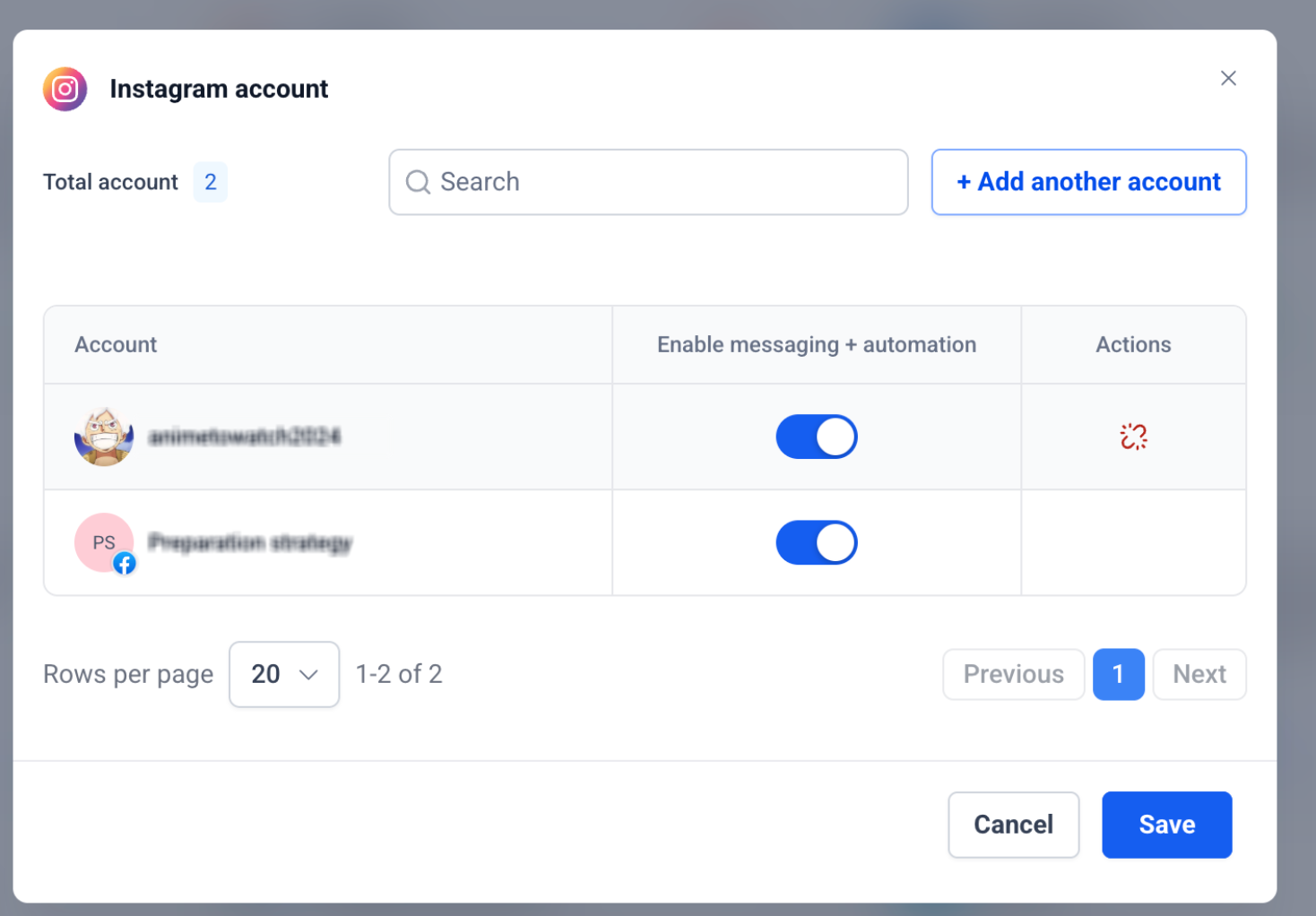The image size is (1316, 916).
Task: Click the Enable messaging + automation header
Action: click(817, 345)
